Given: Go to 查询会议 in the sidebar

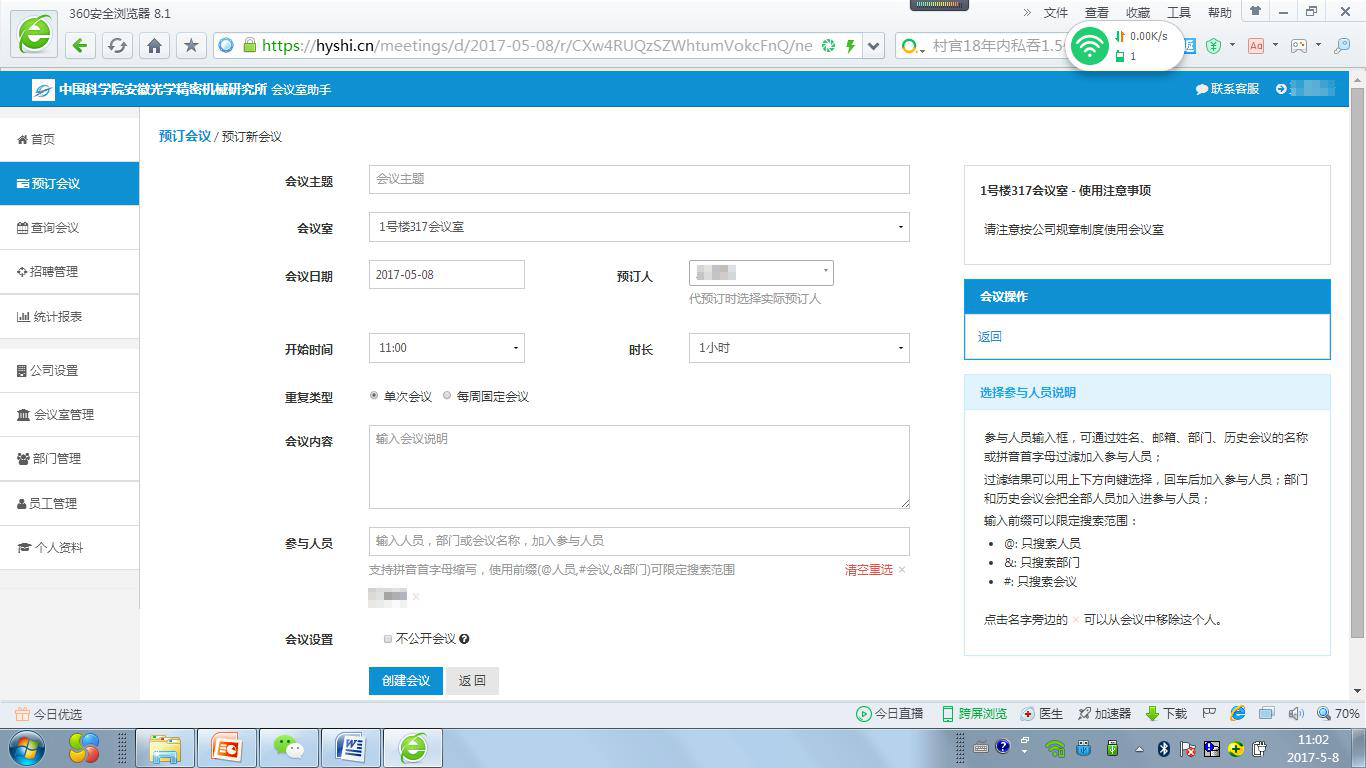Looking at the screenshot, I should click(55, 228).
